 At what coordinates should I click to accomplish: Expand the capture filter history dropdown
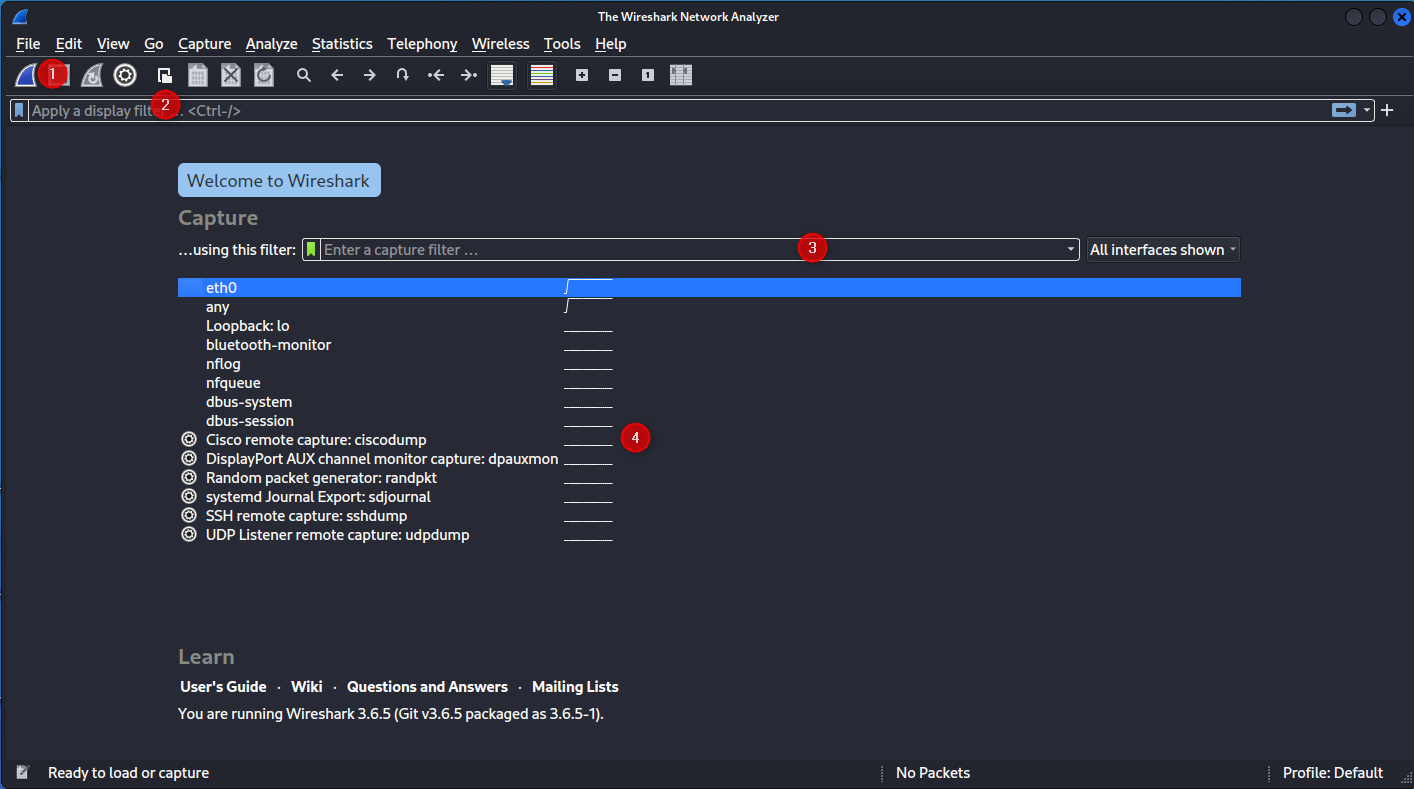click(x=1071, y=250)
